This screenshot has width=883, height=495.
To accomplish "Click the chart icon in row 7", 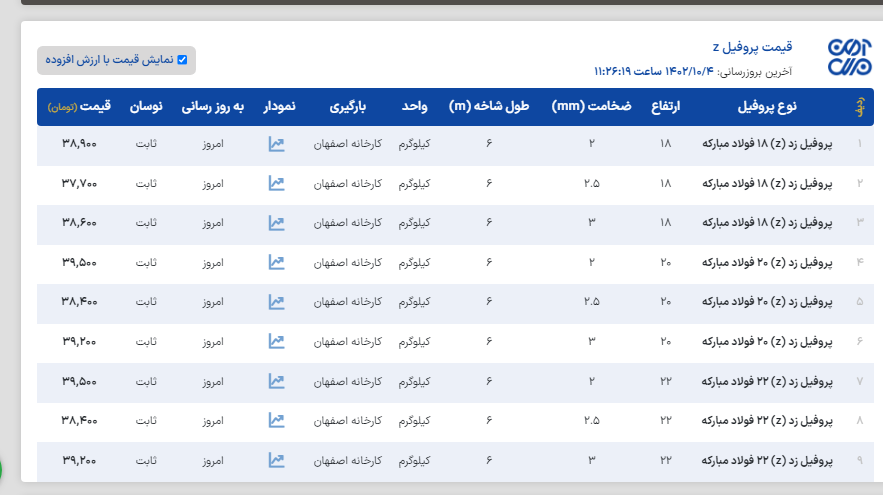I will 277,381.
